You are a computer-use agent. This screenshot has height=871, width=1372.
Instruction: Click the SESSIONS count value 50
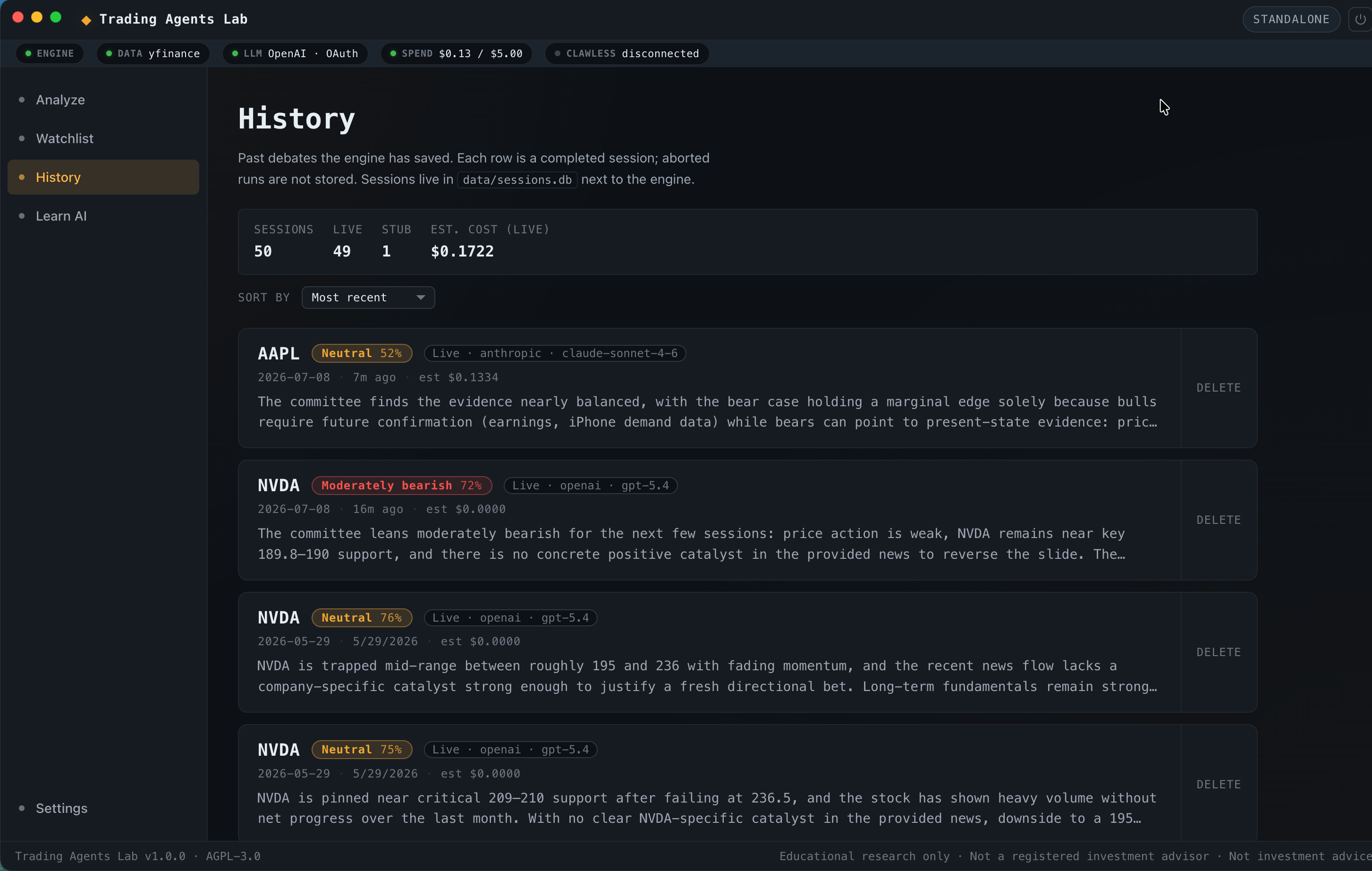[263, 251]
